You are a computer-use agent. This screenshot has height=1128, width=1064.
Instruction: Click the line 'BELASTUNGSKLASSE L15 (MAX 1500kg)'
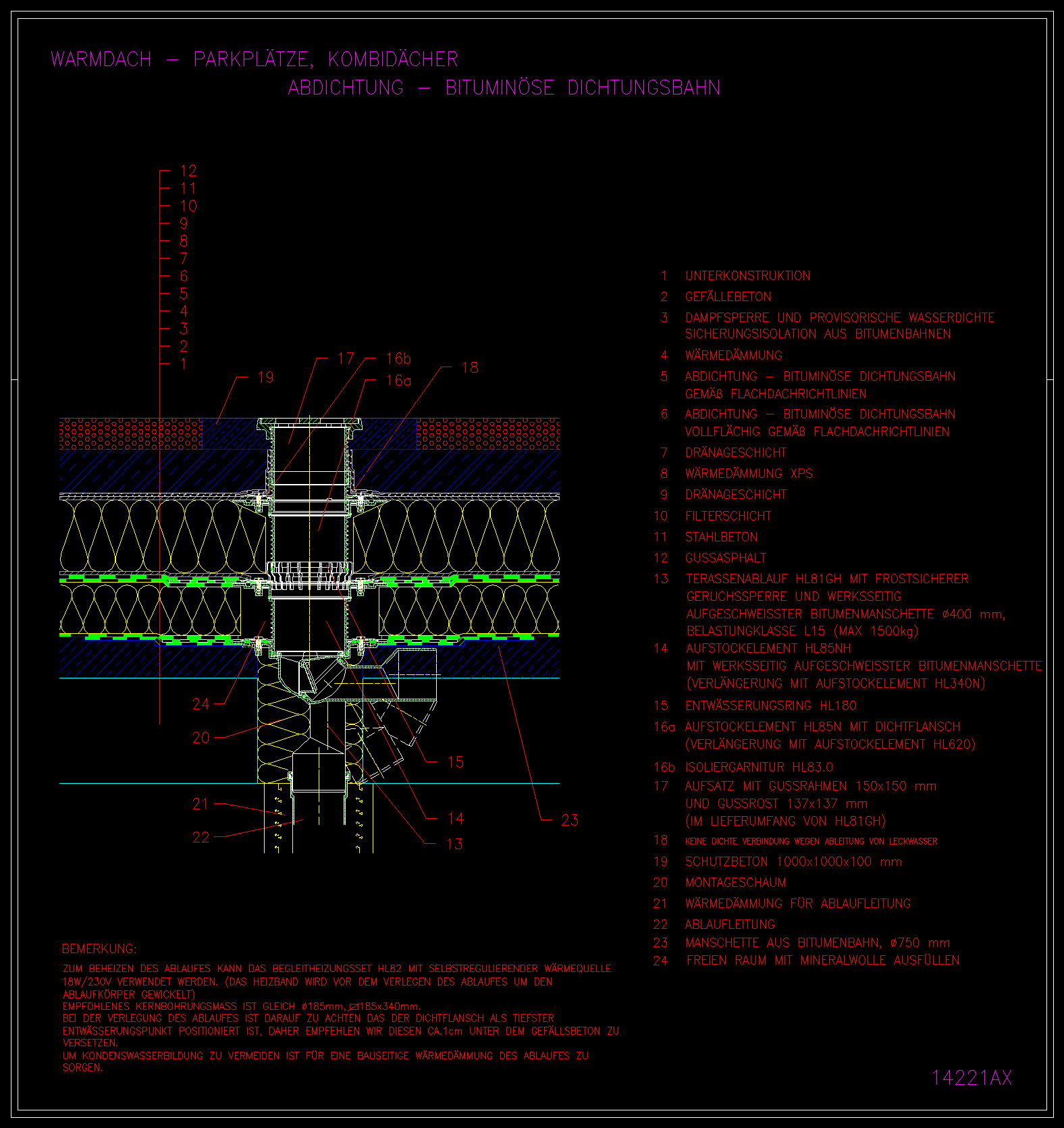click(x=803, y=631)
